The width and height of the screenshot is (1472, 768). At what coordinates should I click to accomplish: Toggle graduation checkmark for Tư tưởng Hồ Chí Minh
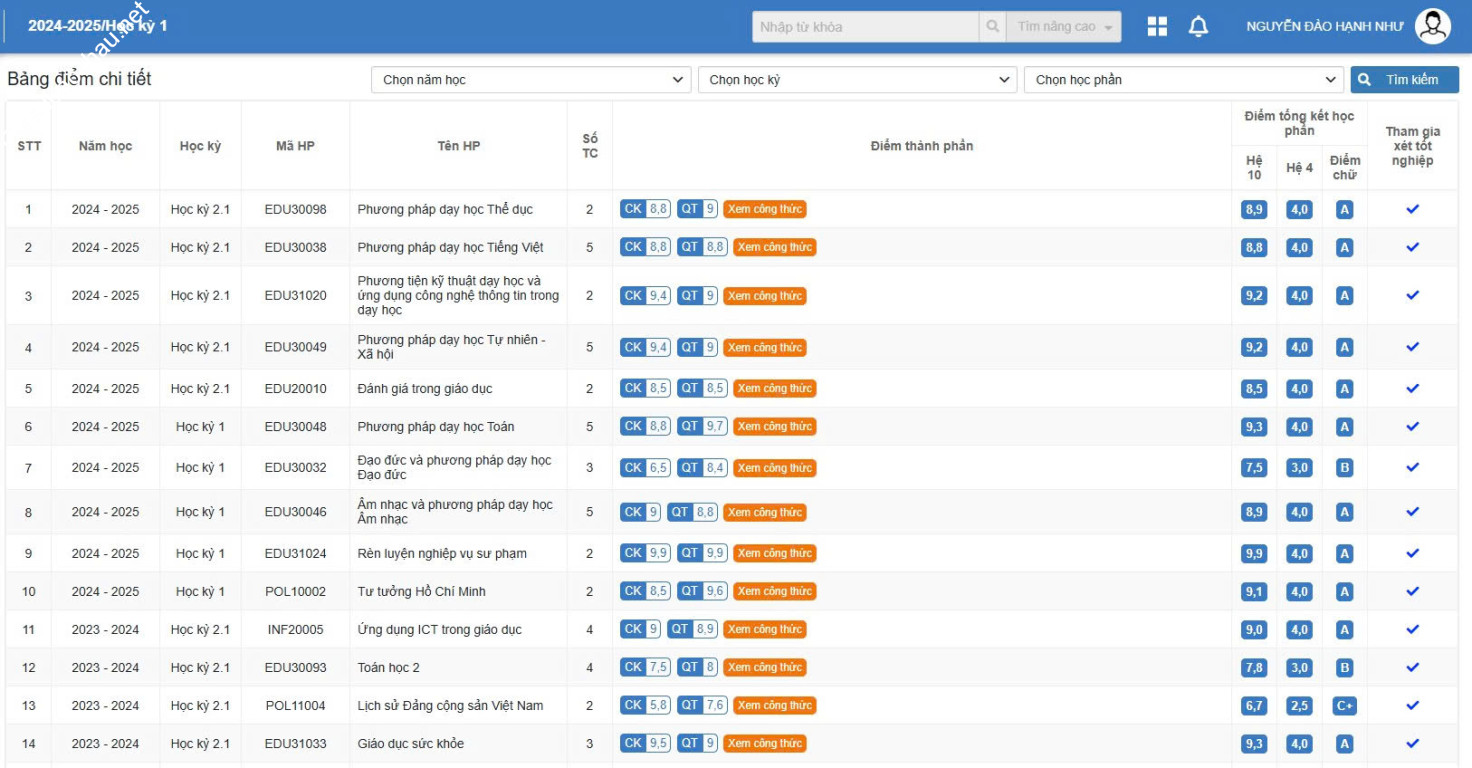(x=1412, y=592)
